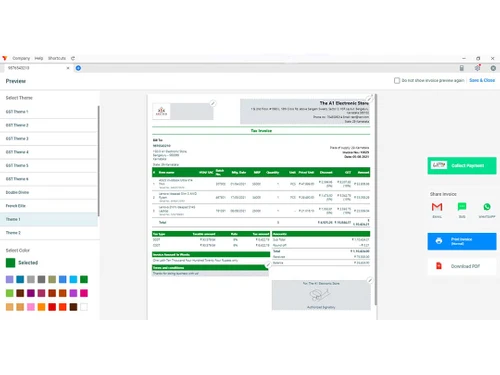Image resolution: width=500 pixels, height=375 pixels.
Task: Click the refresh icon beside Shortcuts
Action: coord(73,58)
